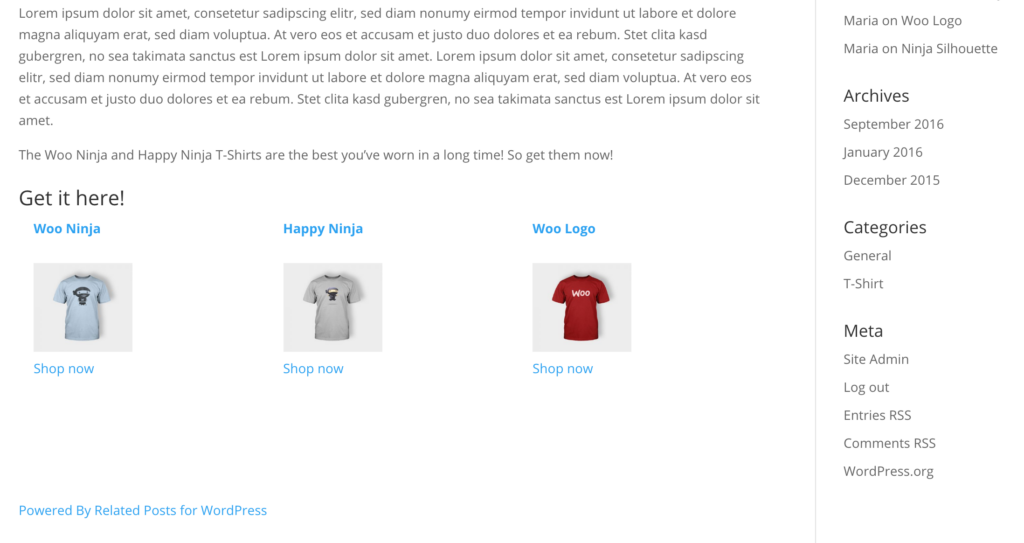Click the Log out link
The image size is (1024, 543).
pos(866,387)
